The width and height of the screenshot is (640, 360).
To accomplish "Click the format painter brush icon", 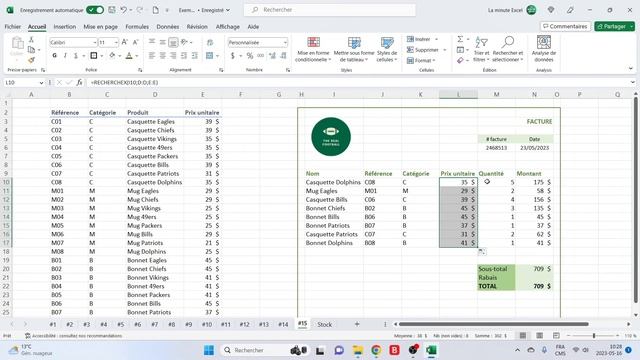I will tap(31, 60).
